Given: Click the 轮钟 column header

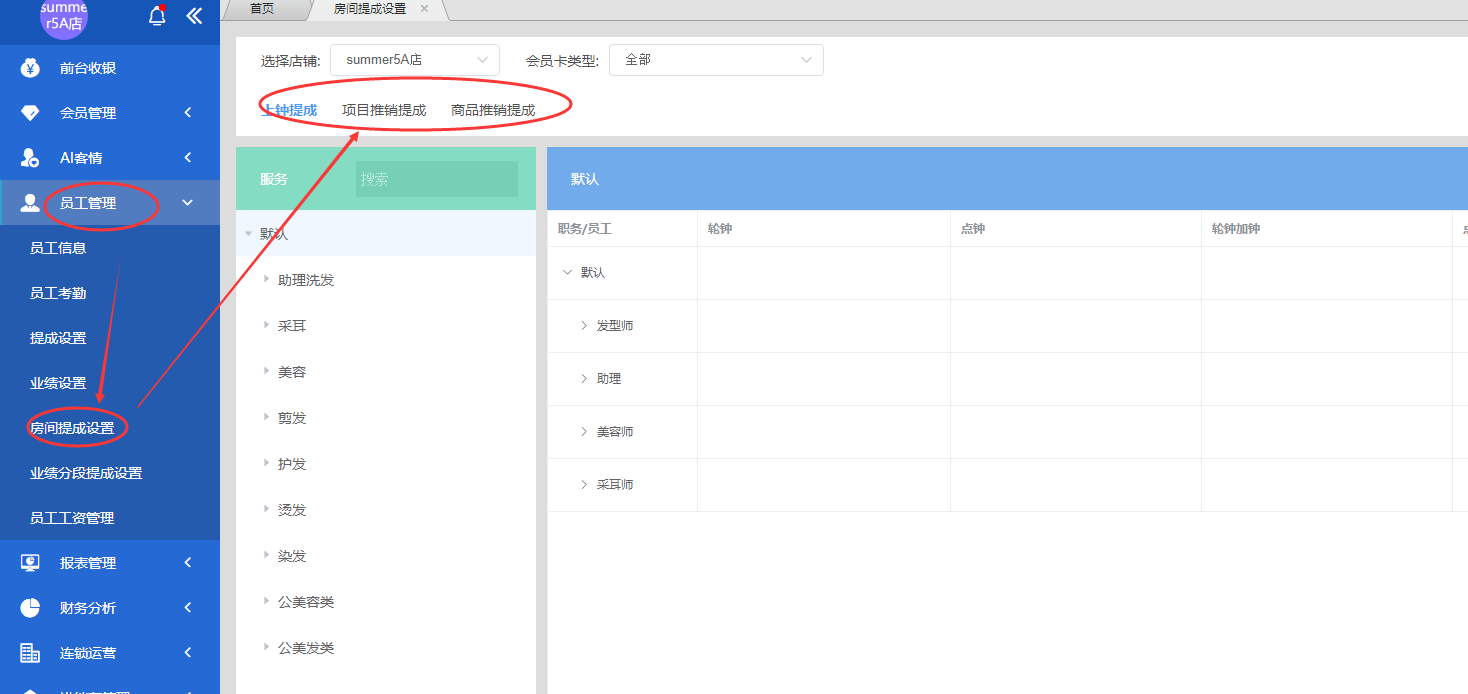Looking at the screenshot, I should (x=720, y=229).
